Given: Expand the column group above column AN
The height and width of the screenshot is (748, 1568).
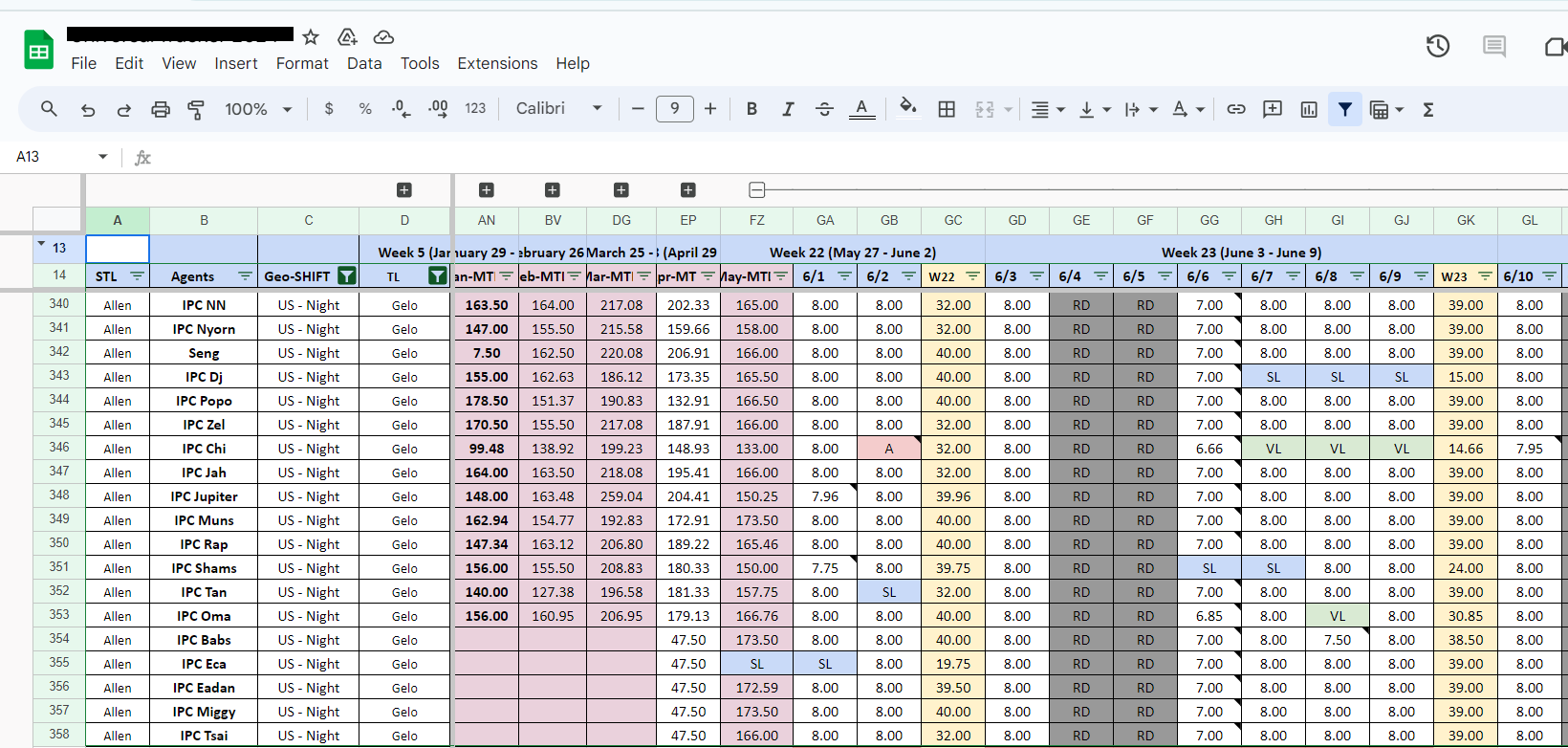Looking at the screenshot, I should point(487,190).
